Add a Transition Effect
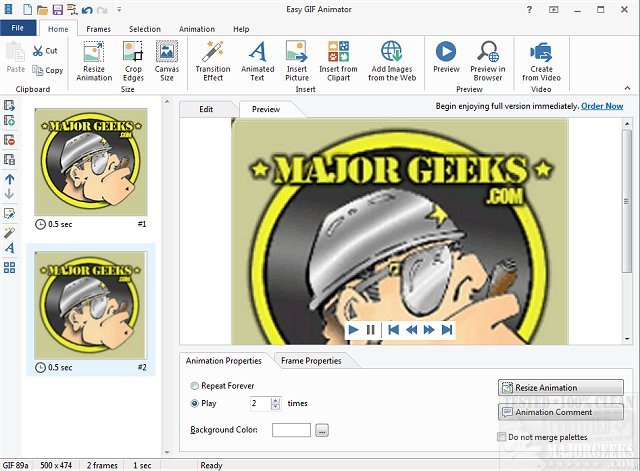The image size is (640, 471). point(213,61)
